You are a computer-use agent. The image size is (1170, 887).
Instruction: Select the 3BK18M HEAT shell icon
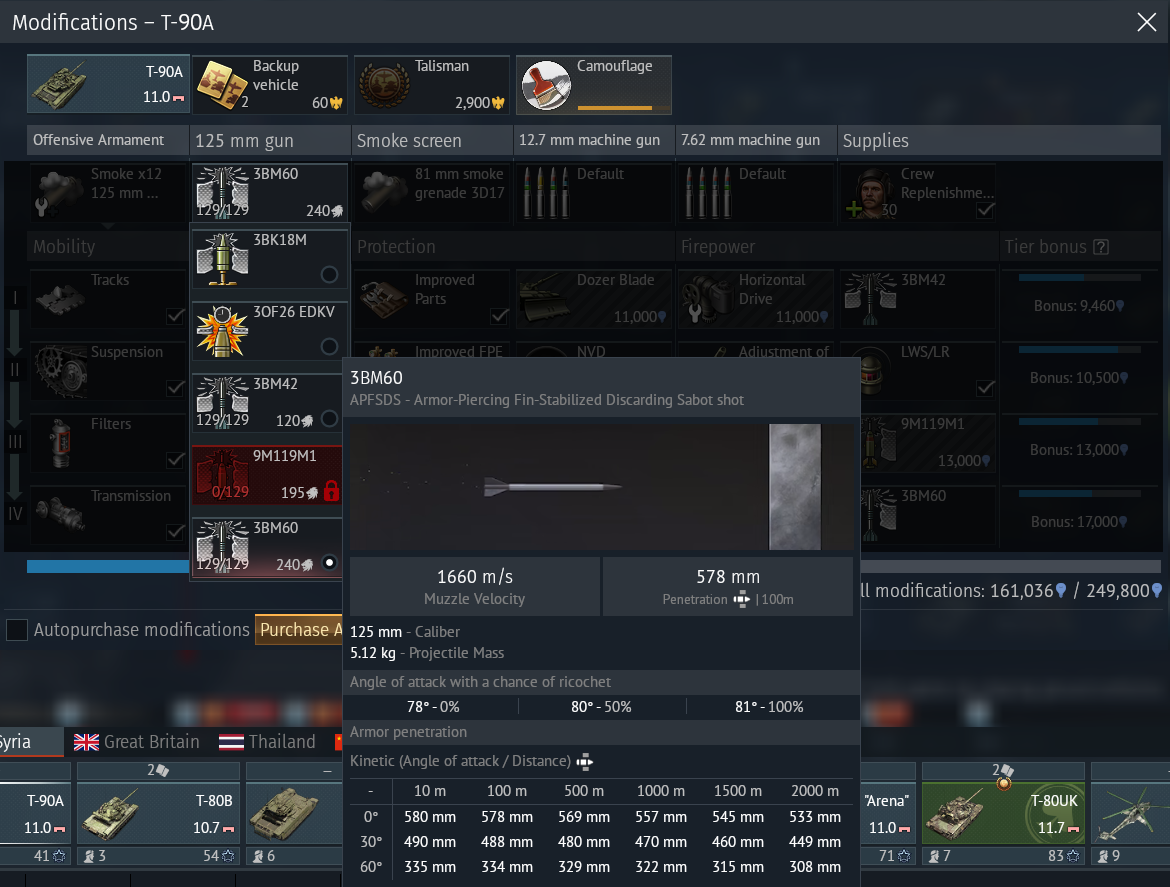222,259
